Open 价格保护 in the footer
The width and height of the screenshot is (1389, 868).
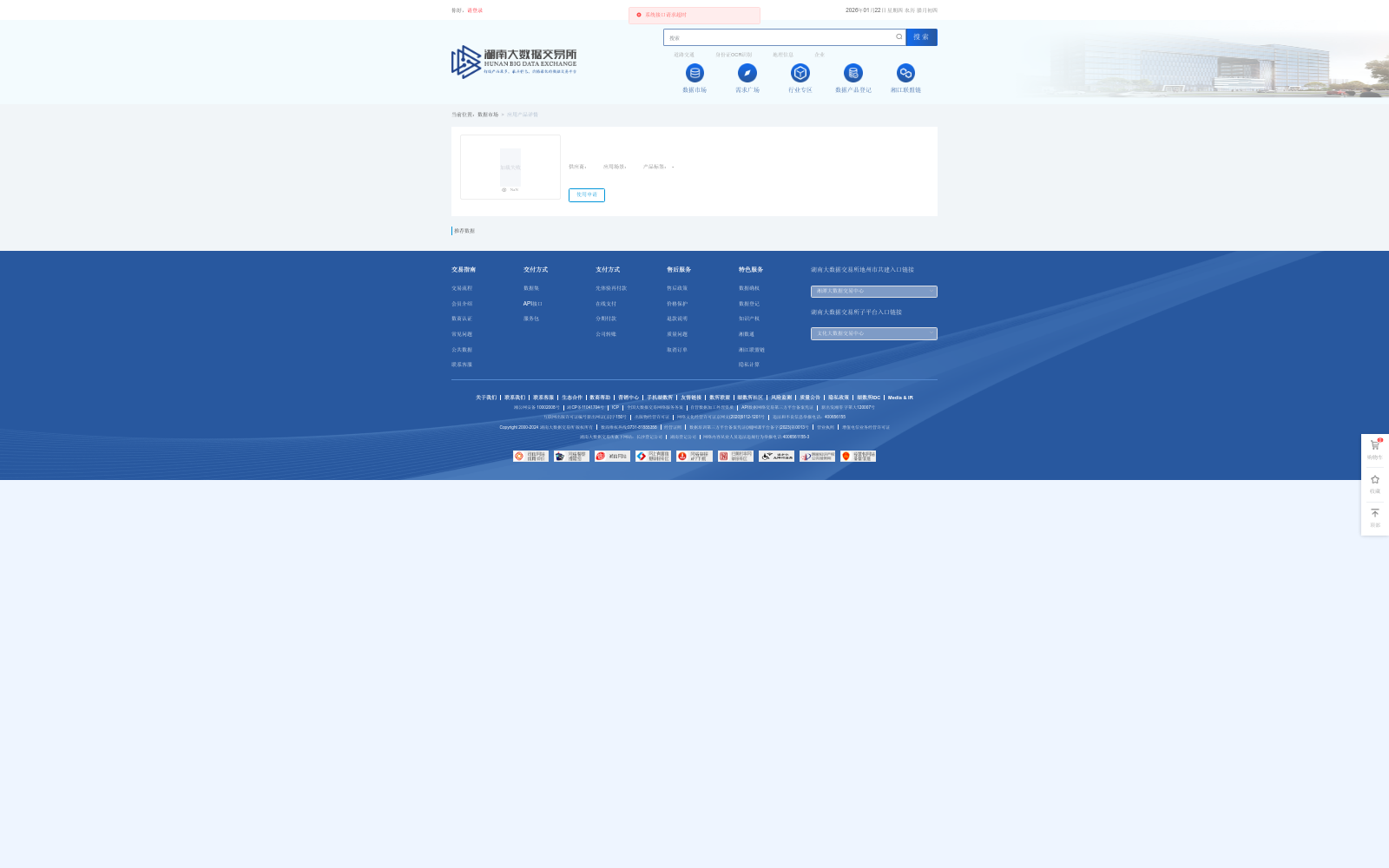677,304
